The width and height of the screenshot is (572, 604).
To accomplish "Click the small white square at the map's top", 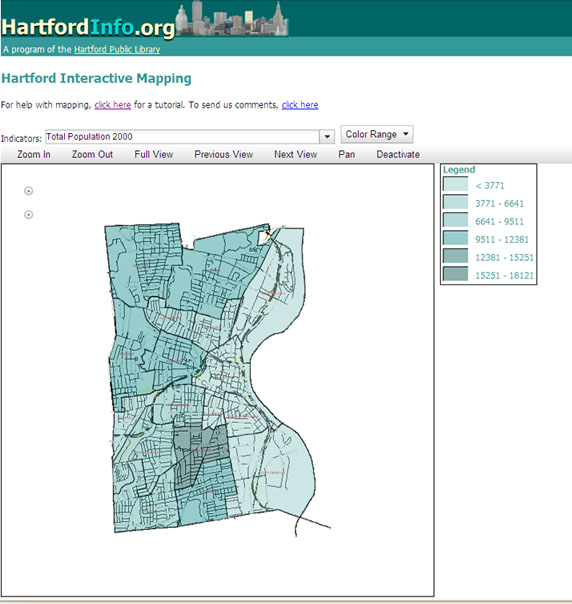I will tap(263, 238).
